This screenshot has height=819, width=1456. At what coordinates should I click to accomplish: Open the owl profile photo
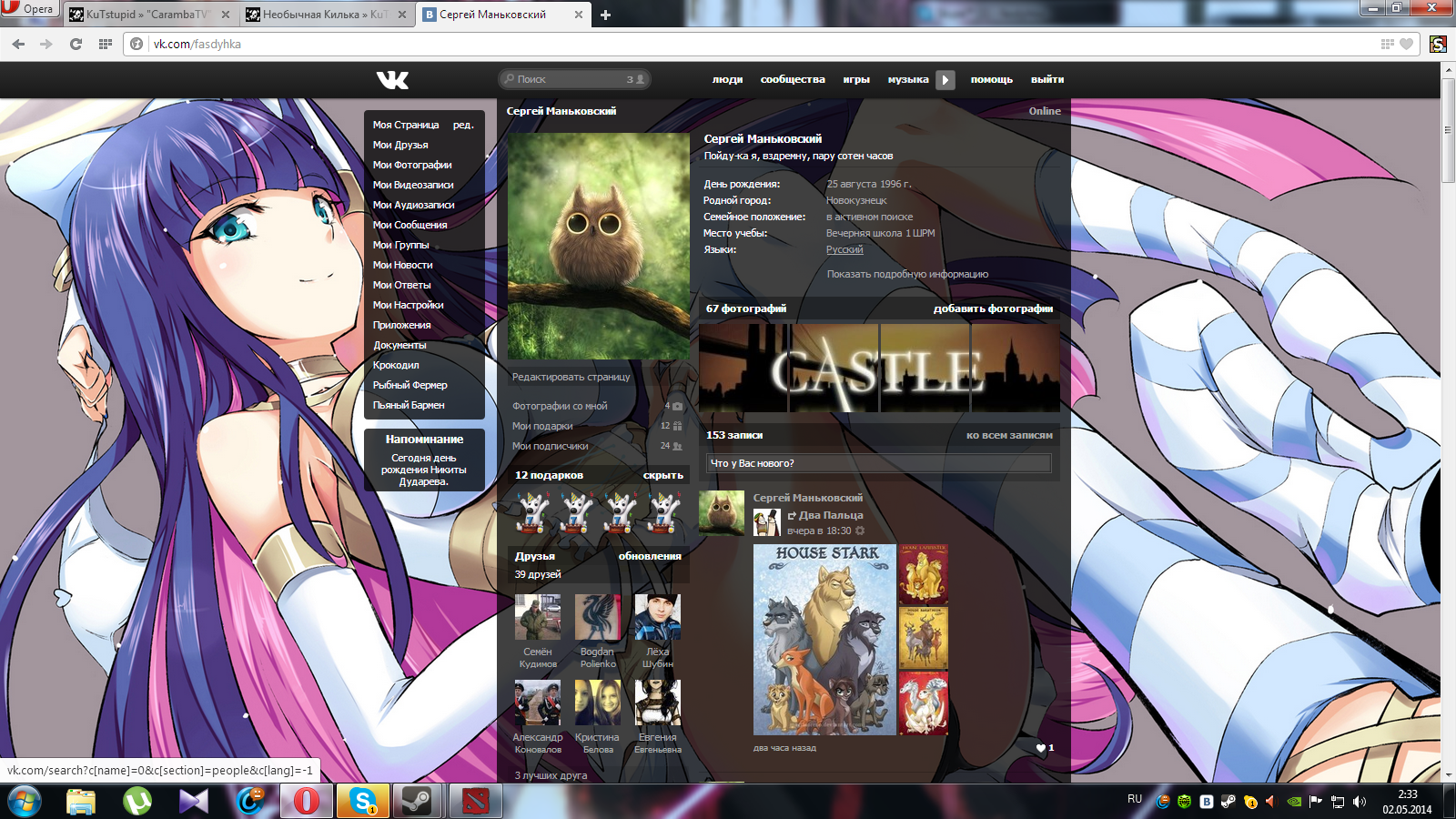coord(599,247)
